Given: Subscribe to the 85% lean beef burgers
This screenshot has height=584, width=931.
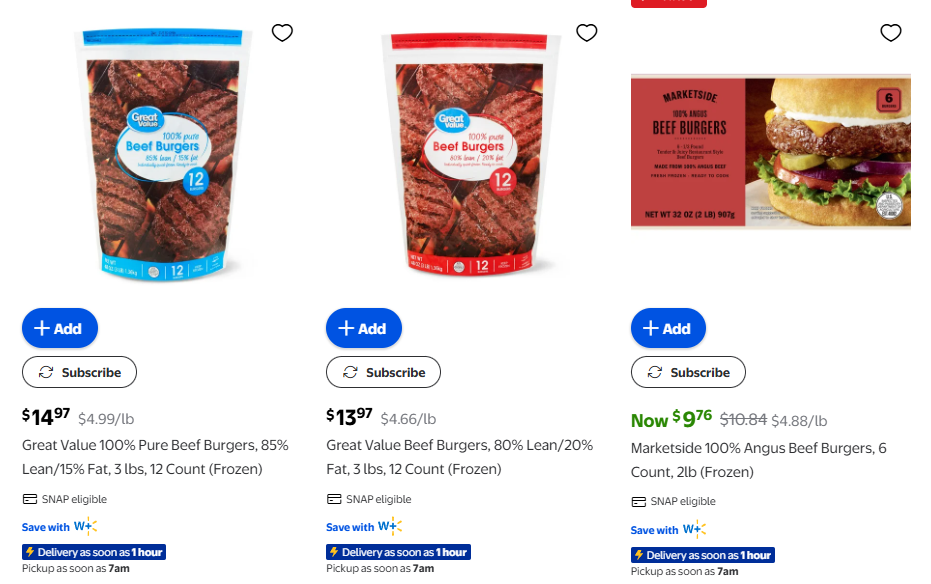Looking at the screenshot, I should (80, 372).
